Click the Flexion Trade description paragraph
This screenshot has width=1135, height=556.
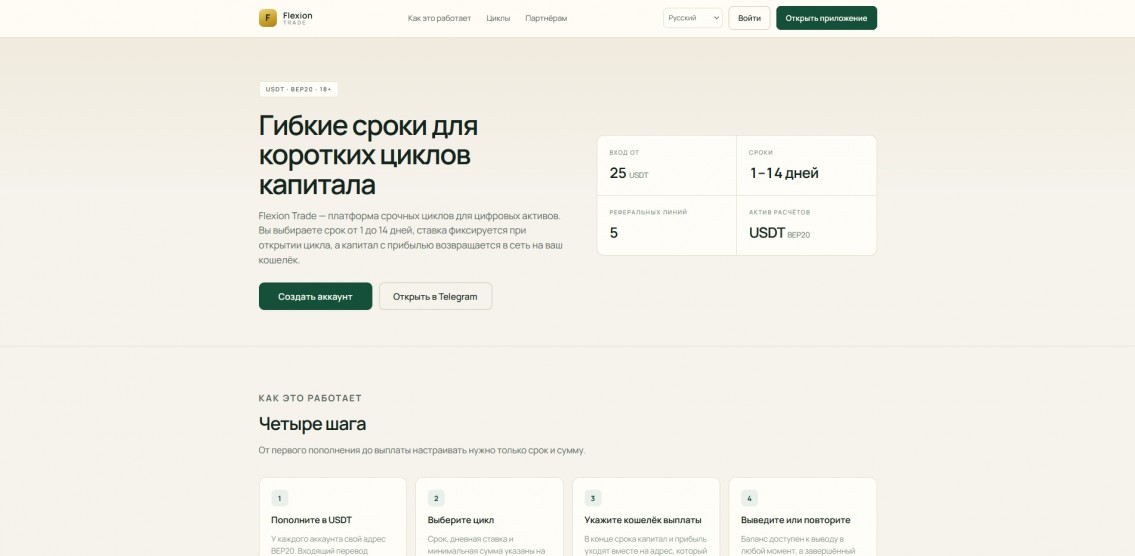tap(410, 238)
